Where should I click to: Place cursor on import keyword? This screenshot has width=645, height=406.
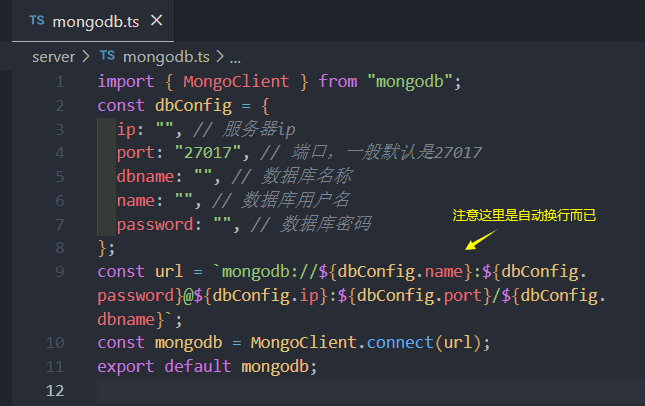point(126,81)
